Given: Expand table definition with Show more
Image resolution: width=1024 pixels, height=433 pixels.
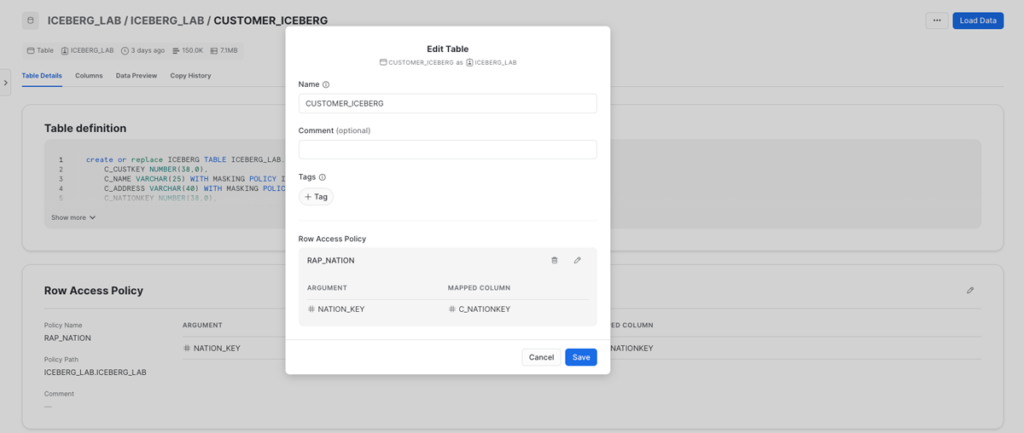Looking at the screenshot, I should 74,217.
